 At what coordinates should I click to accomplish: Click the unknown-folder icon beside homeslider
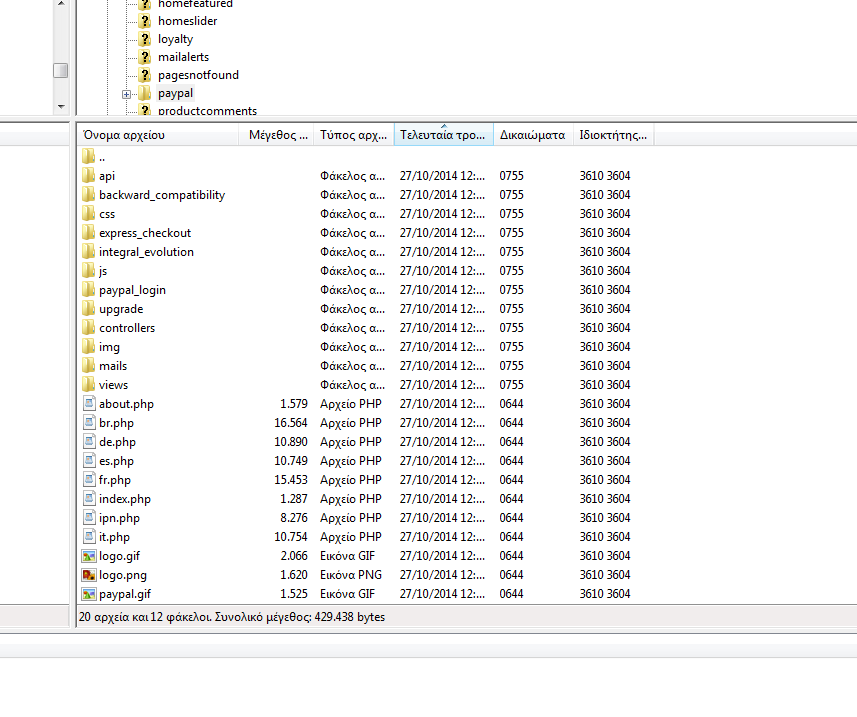[x=144, y=21]
